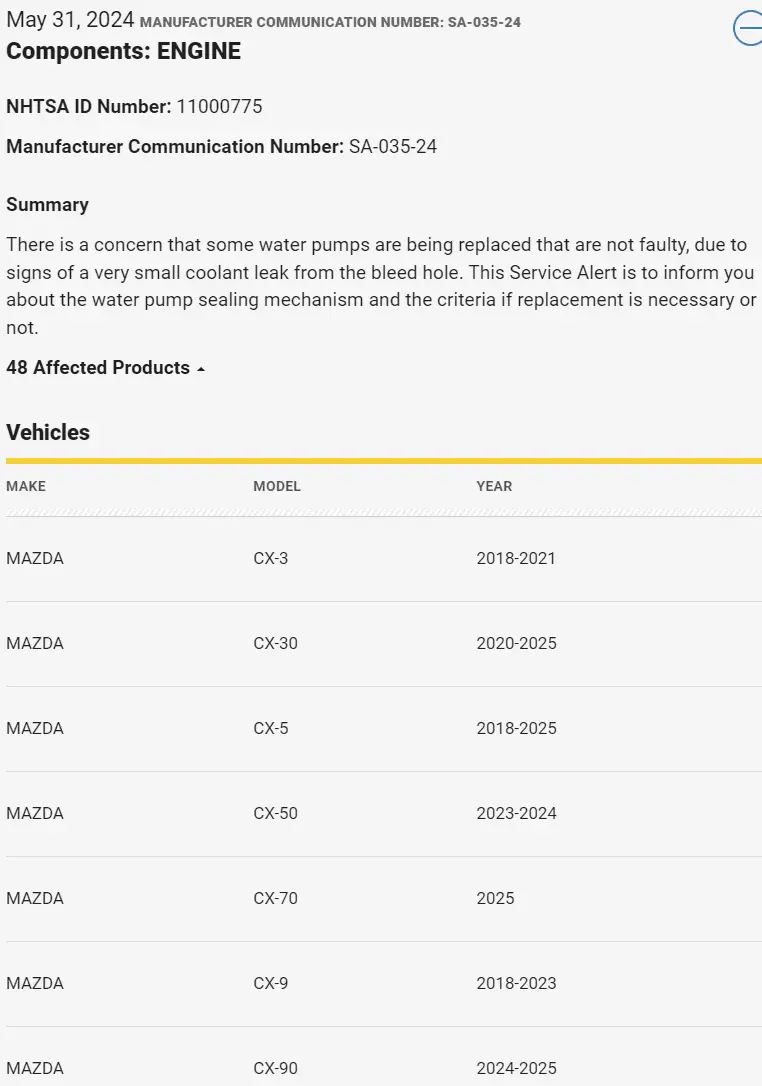Select the CX-90 model cell
This screenshot has height=1086, width=762.
point(276,1068)
